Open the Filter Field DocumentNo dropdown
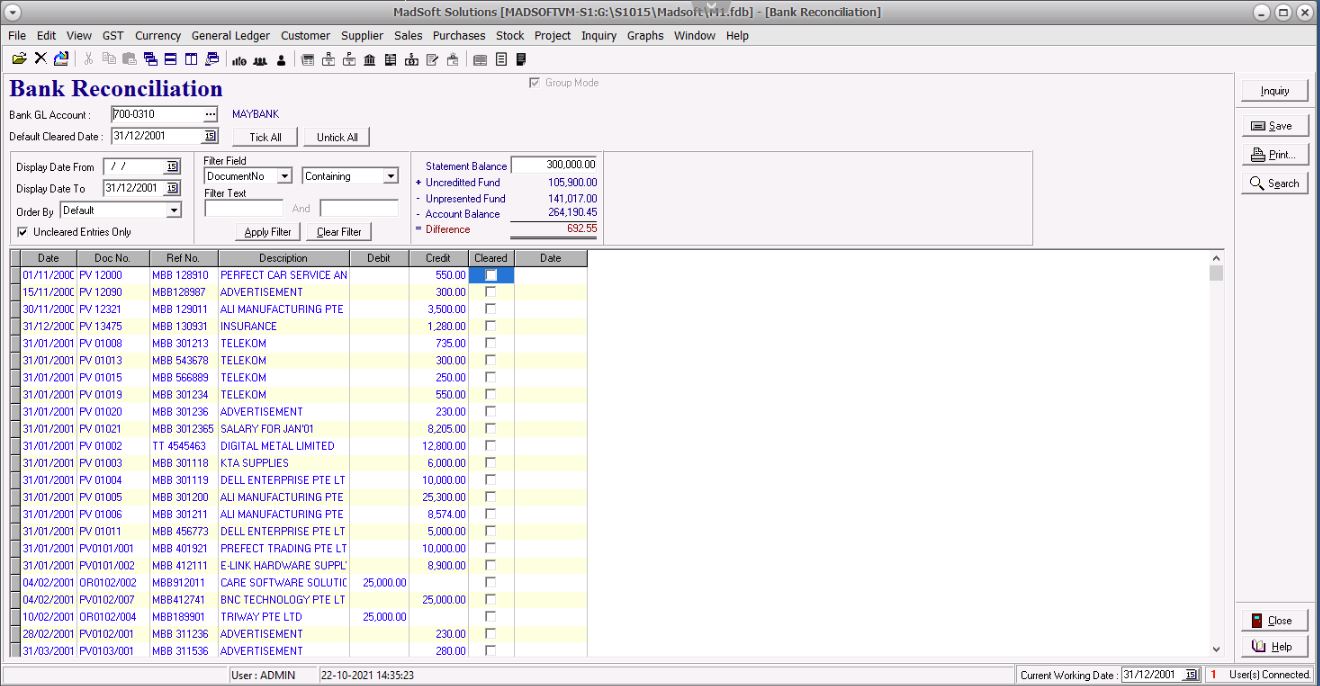The image size is (1320, 686). [284, 176]
